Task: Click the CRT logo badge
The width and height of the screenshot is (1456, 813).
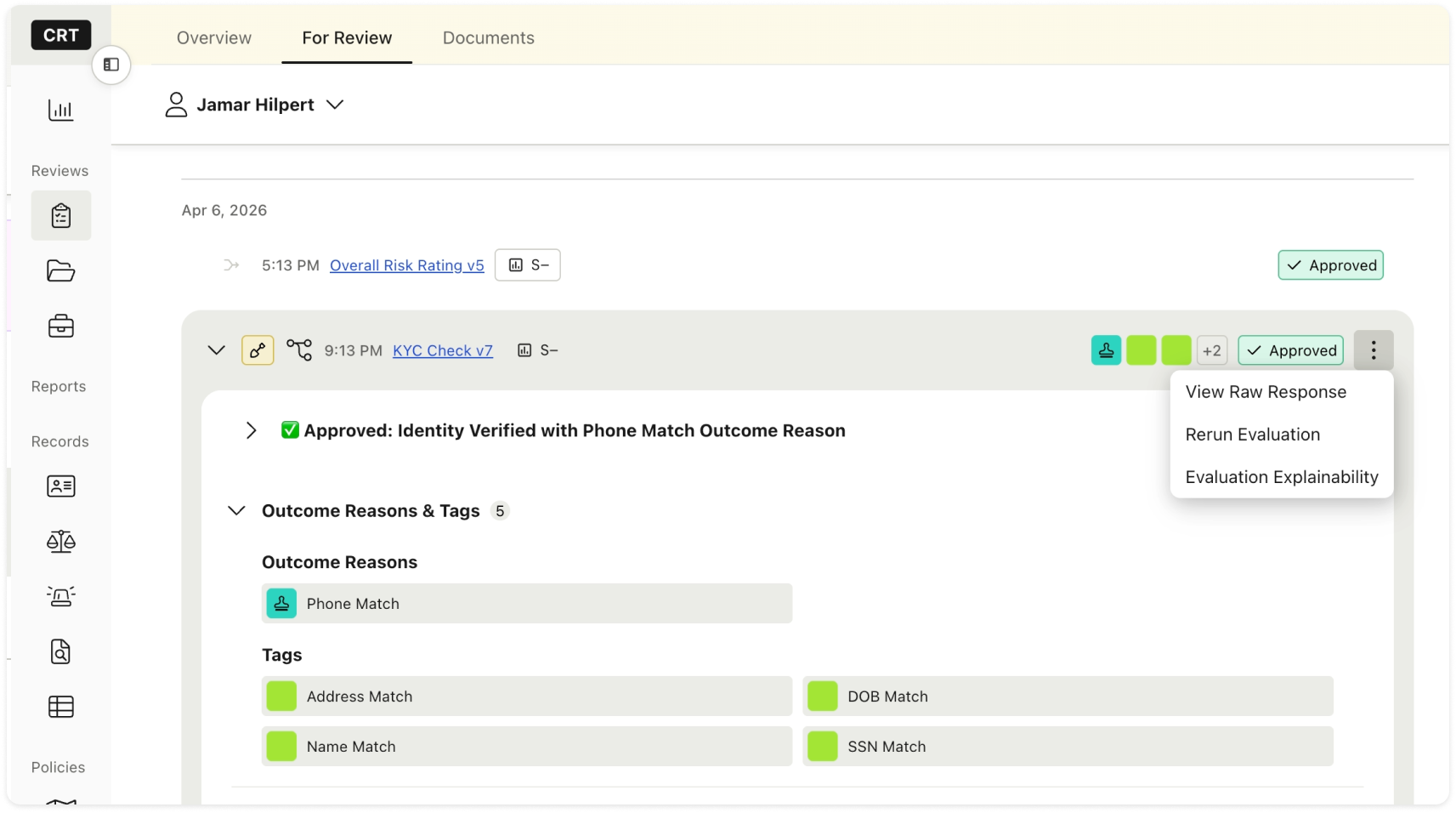Action: point(61,35)
